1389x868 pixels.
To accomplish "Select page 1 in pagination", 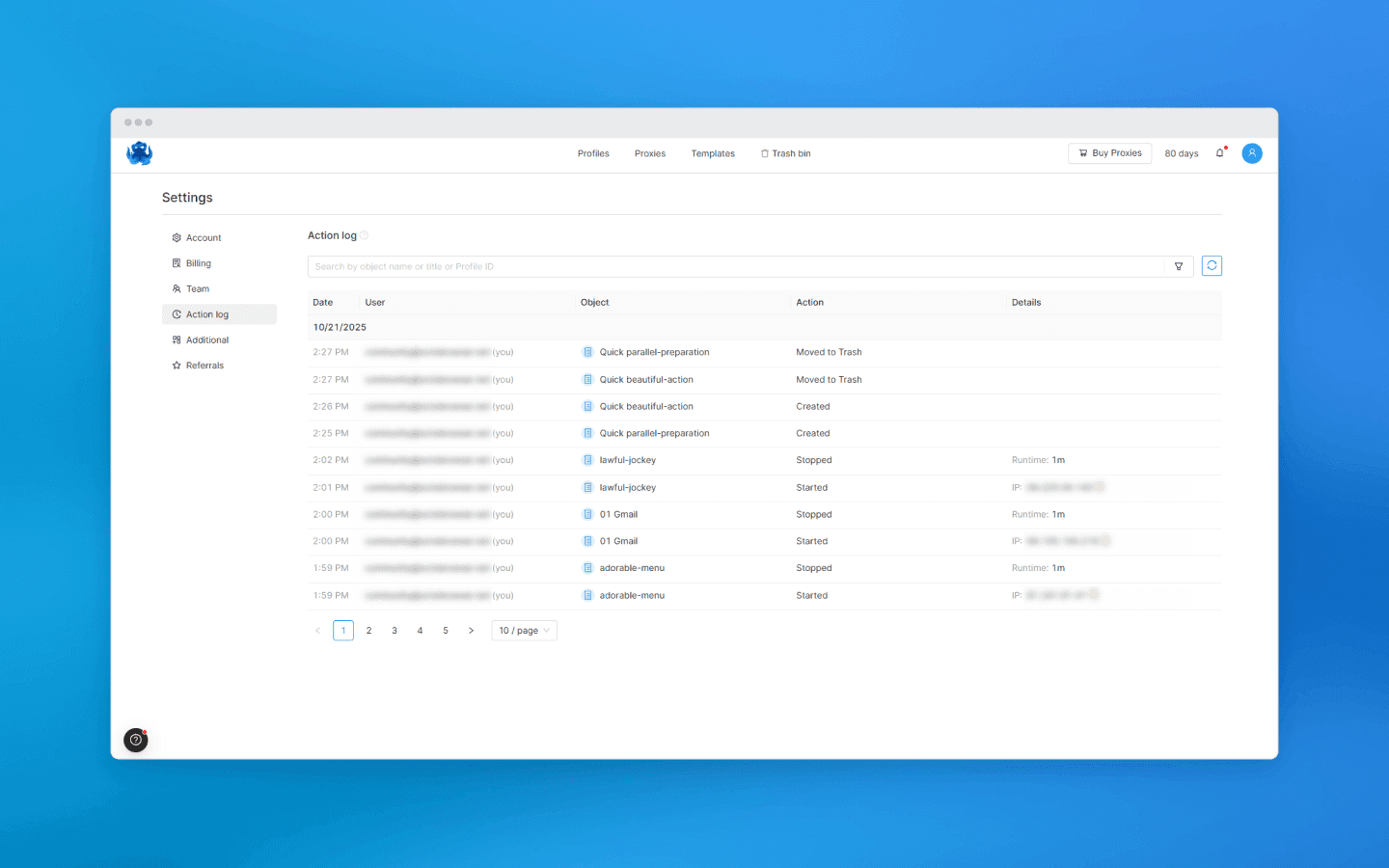I will (343, 631).
